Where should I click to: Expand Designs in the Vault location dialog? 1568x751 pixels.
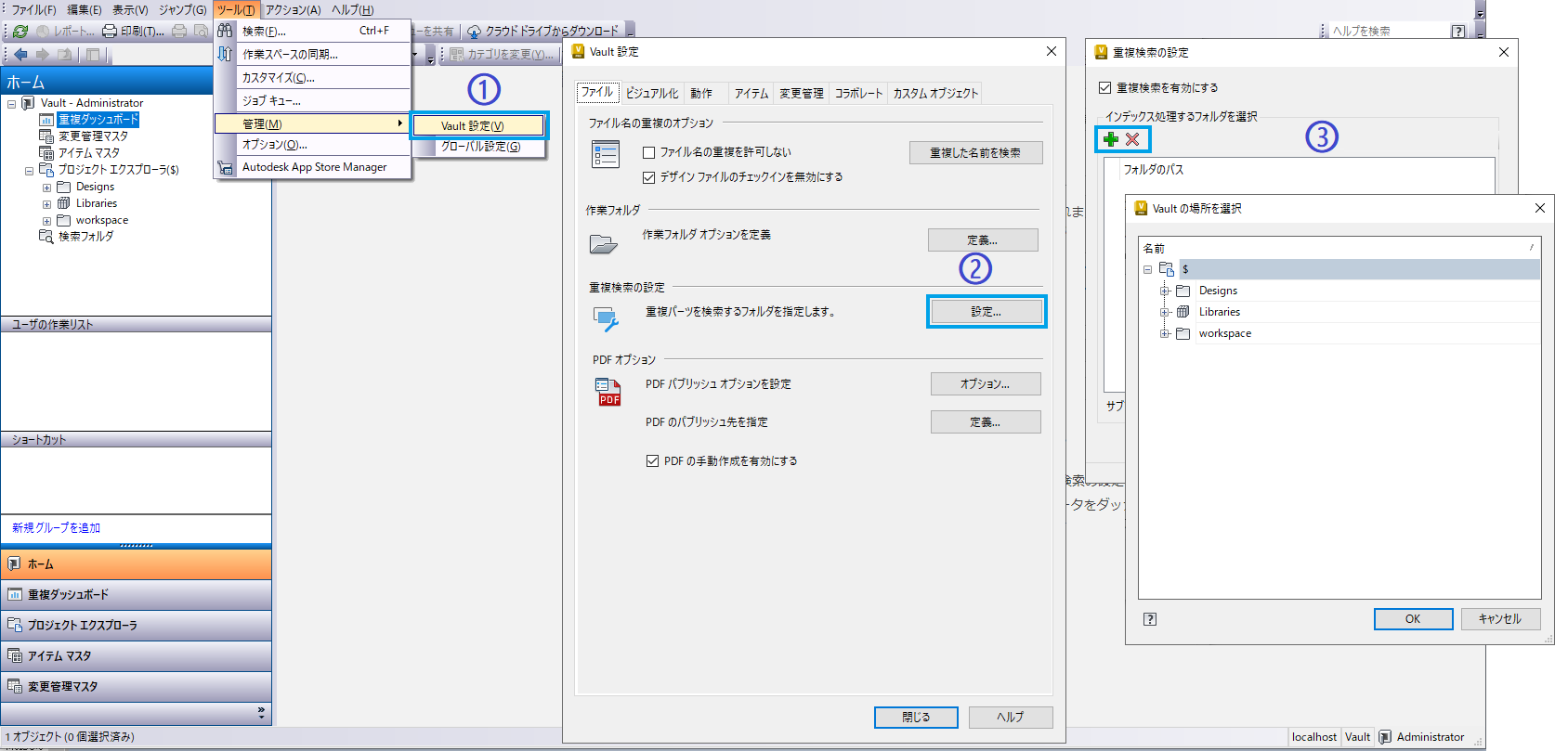click(1165, 291)
